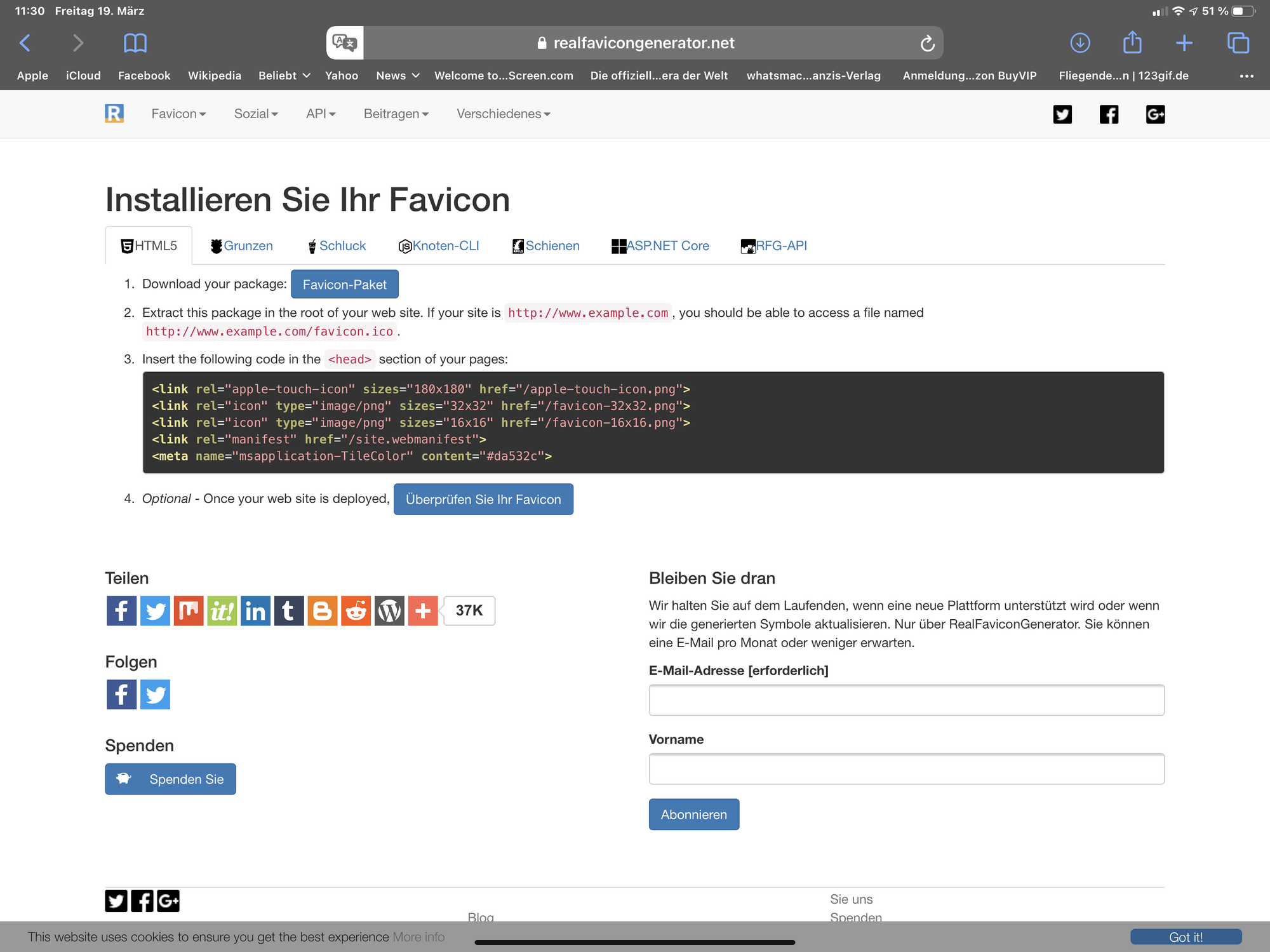Focus the E-Mail-Adresse input field
The height and width of the screenshot is (952, 1270).
[x=907, y=700]
